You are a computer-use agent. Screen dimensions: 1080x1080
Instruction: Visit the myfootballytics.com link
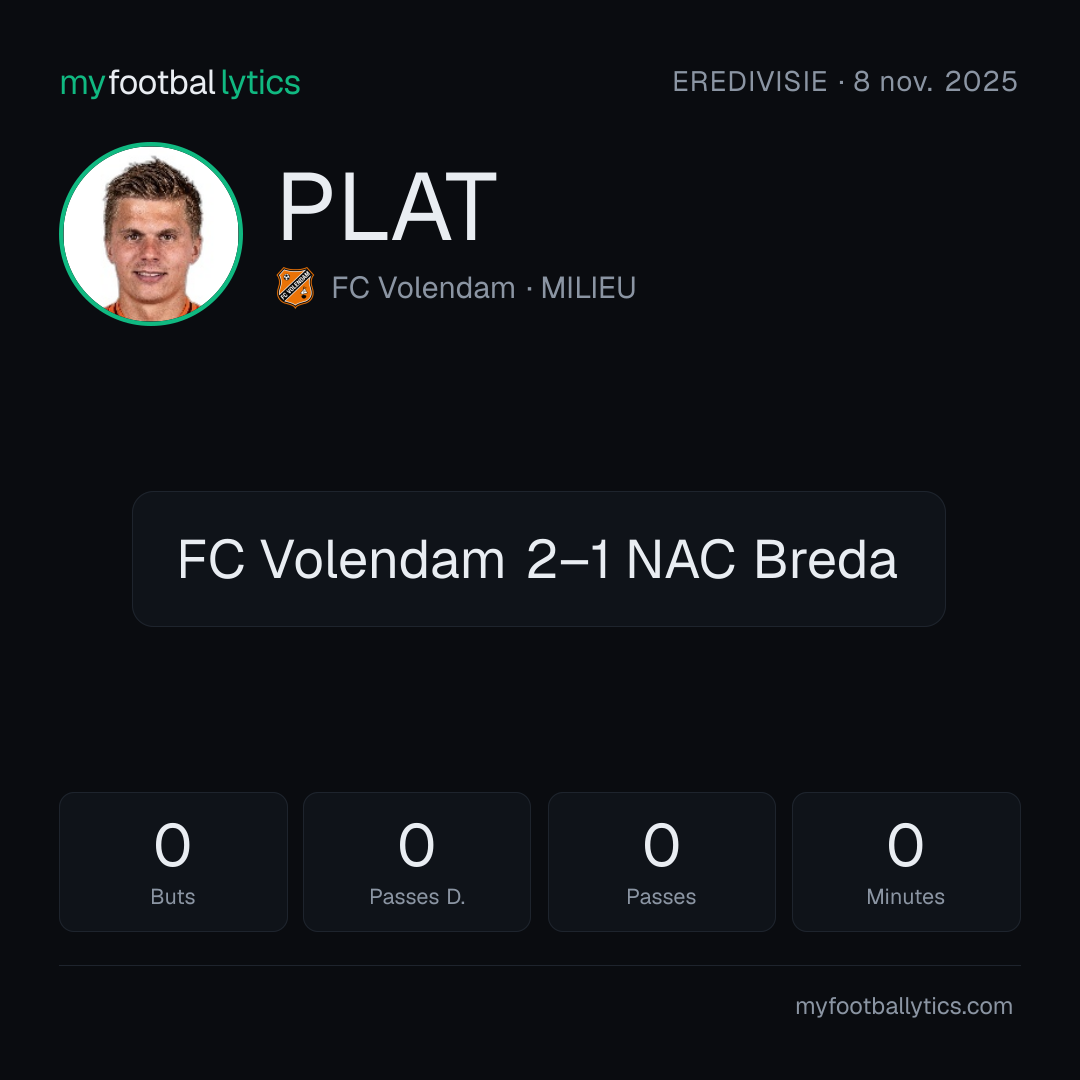point(904,1006)
